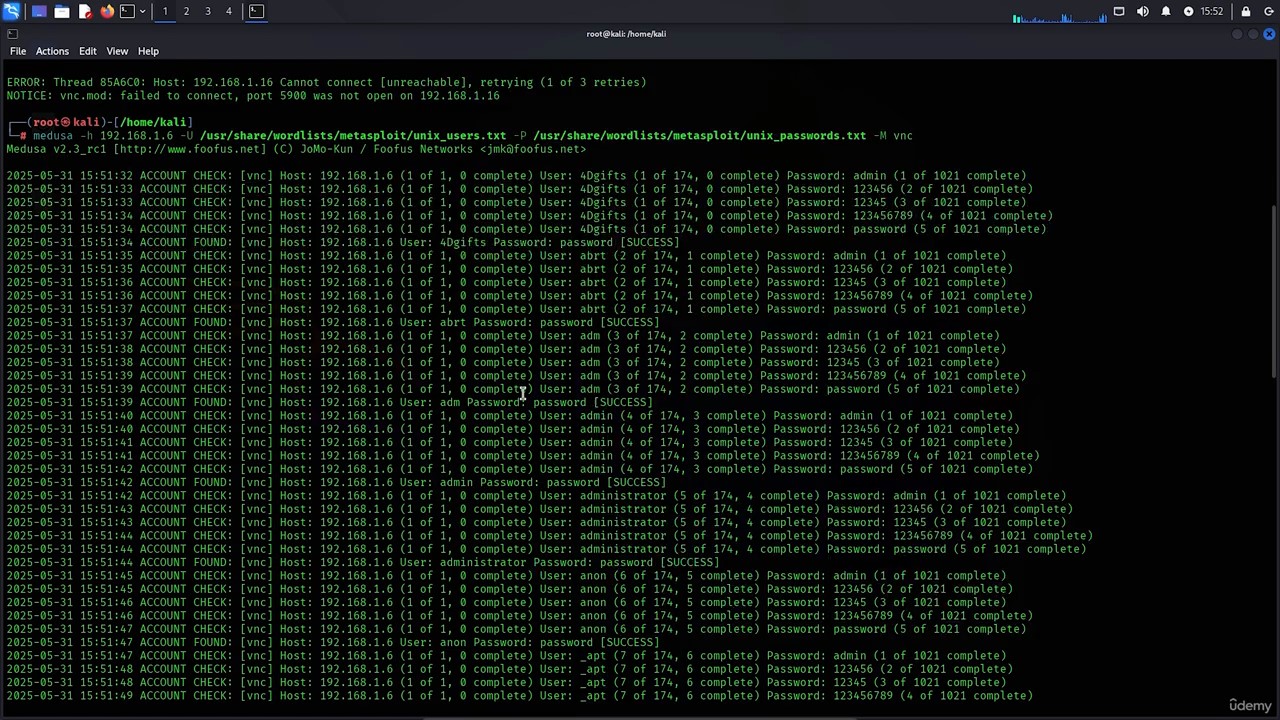Open terminal emulator launcher in panel
Screen dimensions: 1280x720
point(127,11)
